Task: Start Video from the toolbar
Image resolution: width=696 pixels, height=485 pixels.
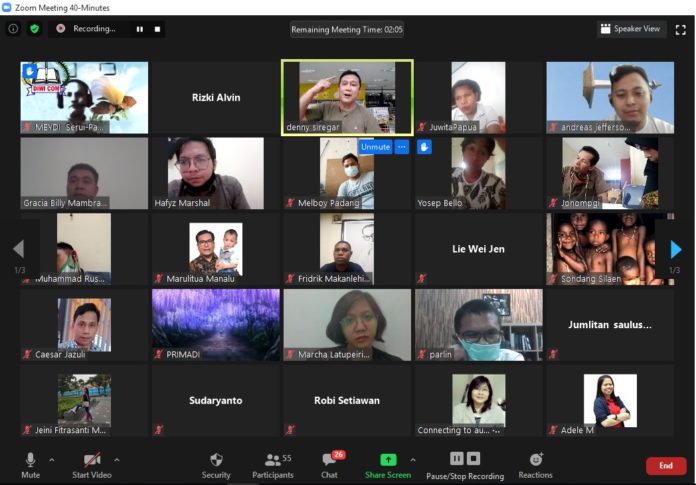Action: (x=92, y=465)
